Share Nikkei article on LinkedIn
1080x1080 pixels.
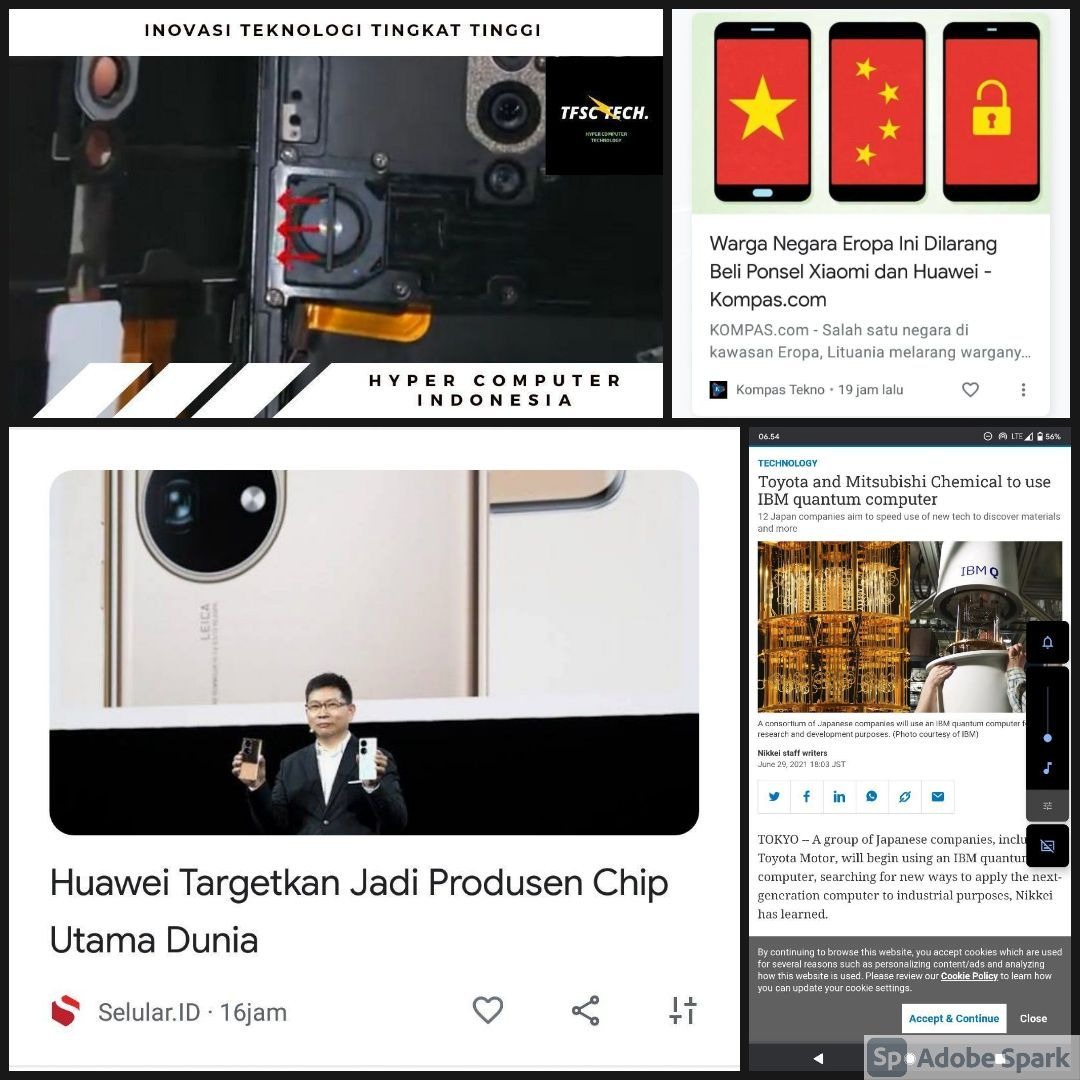(839, 797)
